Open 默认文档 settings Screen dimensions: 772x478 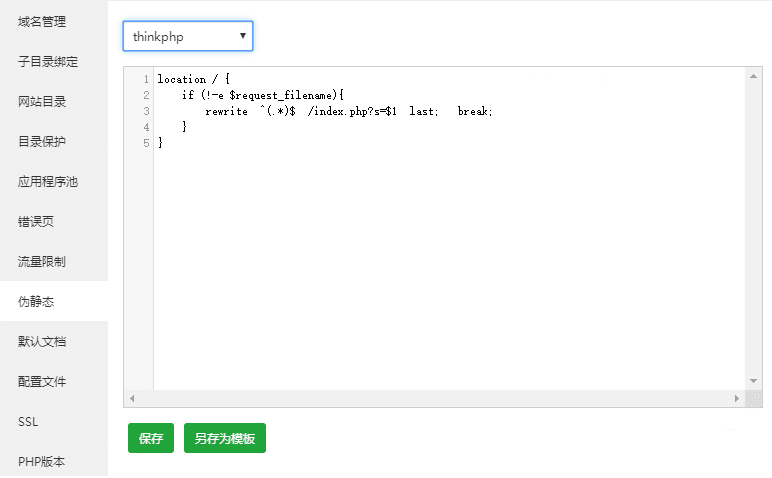(42, 341)
